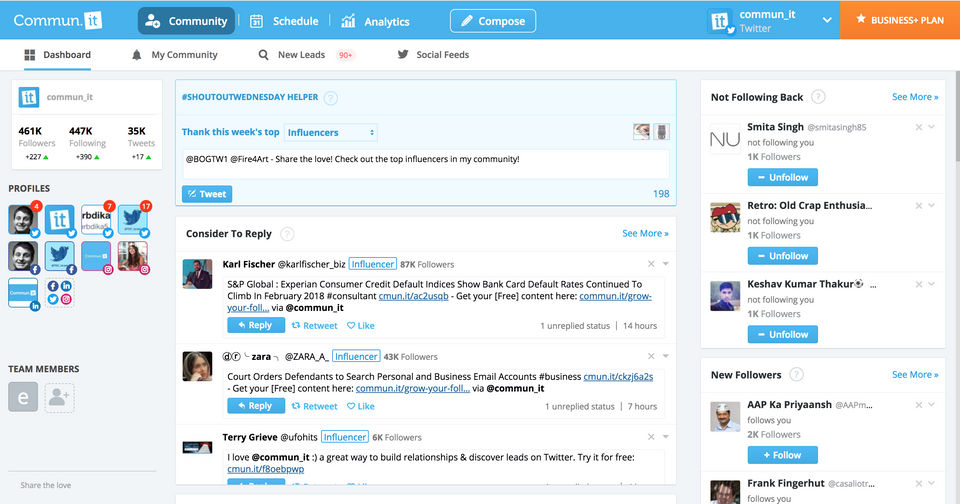This screenshot has height=504, width=960.
Task: Click See More in Not Following Back
Action: (915, 97)
